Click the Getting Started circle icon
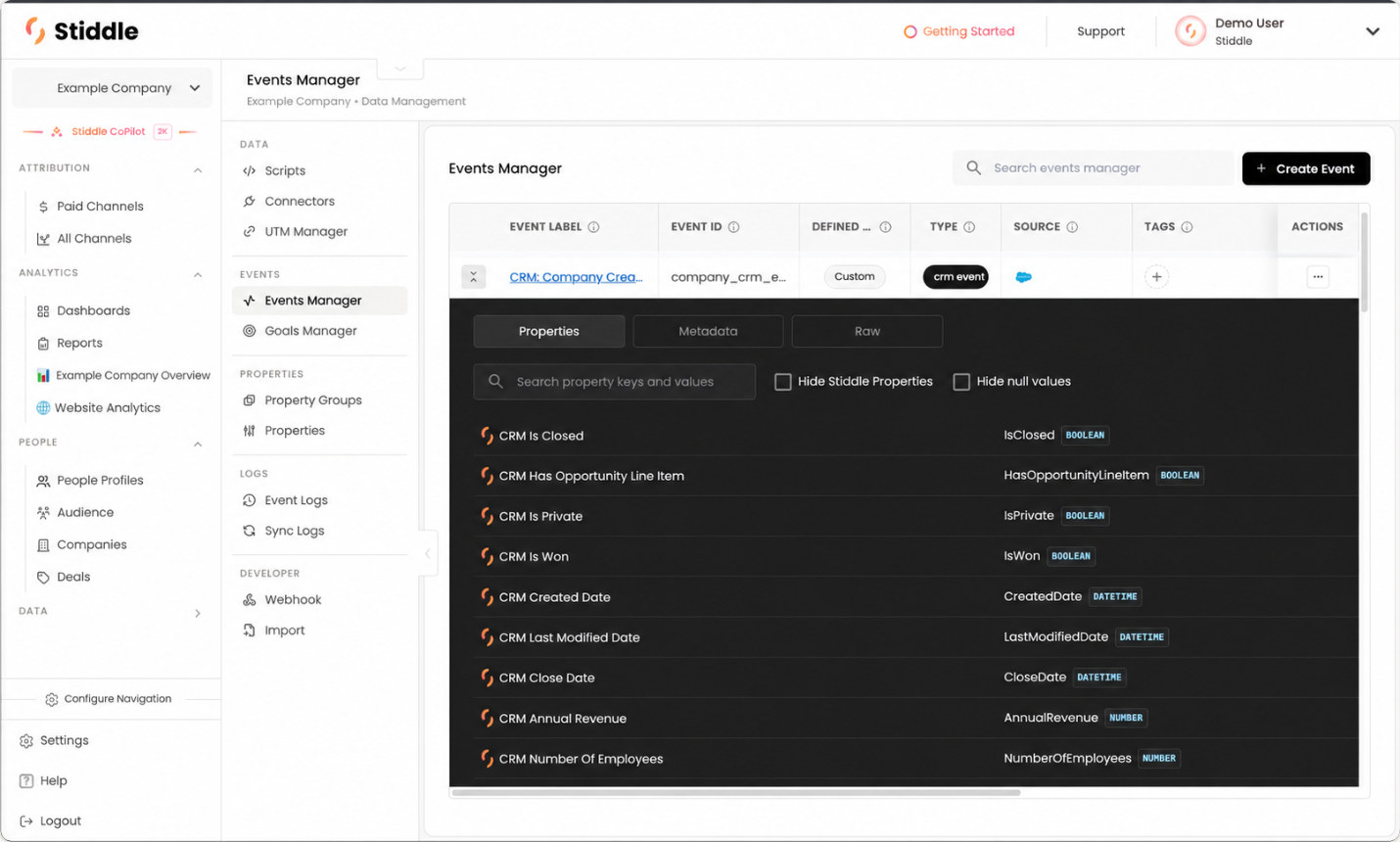Screen dimensions: 1400x842 (x=910, y=32)
